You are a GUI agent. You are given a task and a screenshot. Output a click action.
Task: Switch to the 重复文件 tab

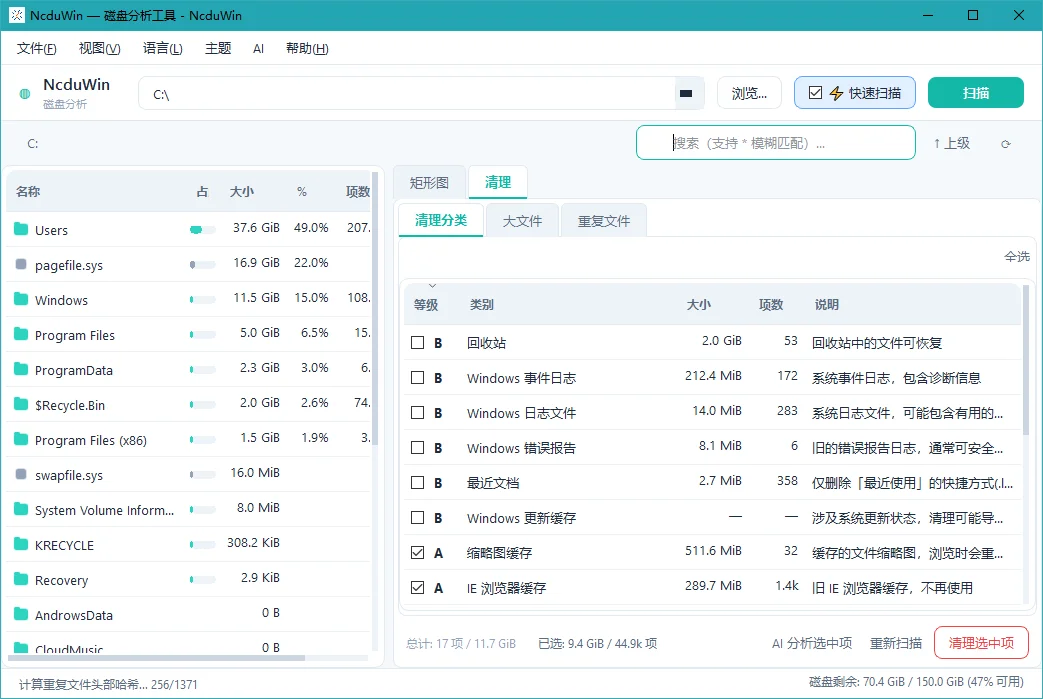(603, 221)
